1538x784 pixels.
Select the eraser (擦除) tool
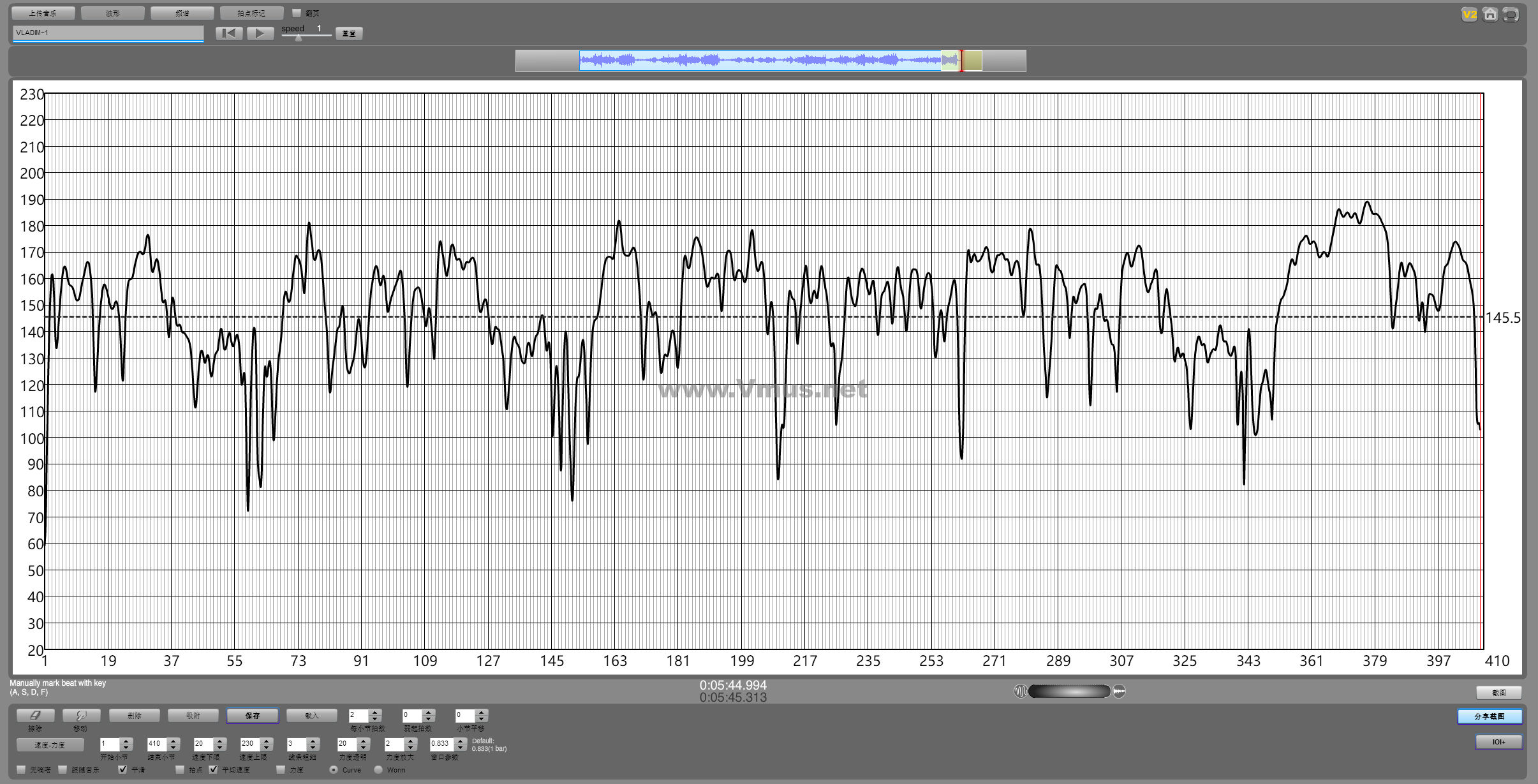coord(35,716)
